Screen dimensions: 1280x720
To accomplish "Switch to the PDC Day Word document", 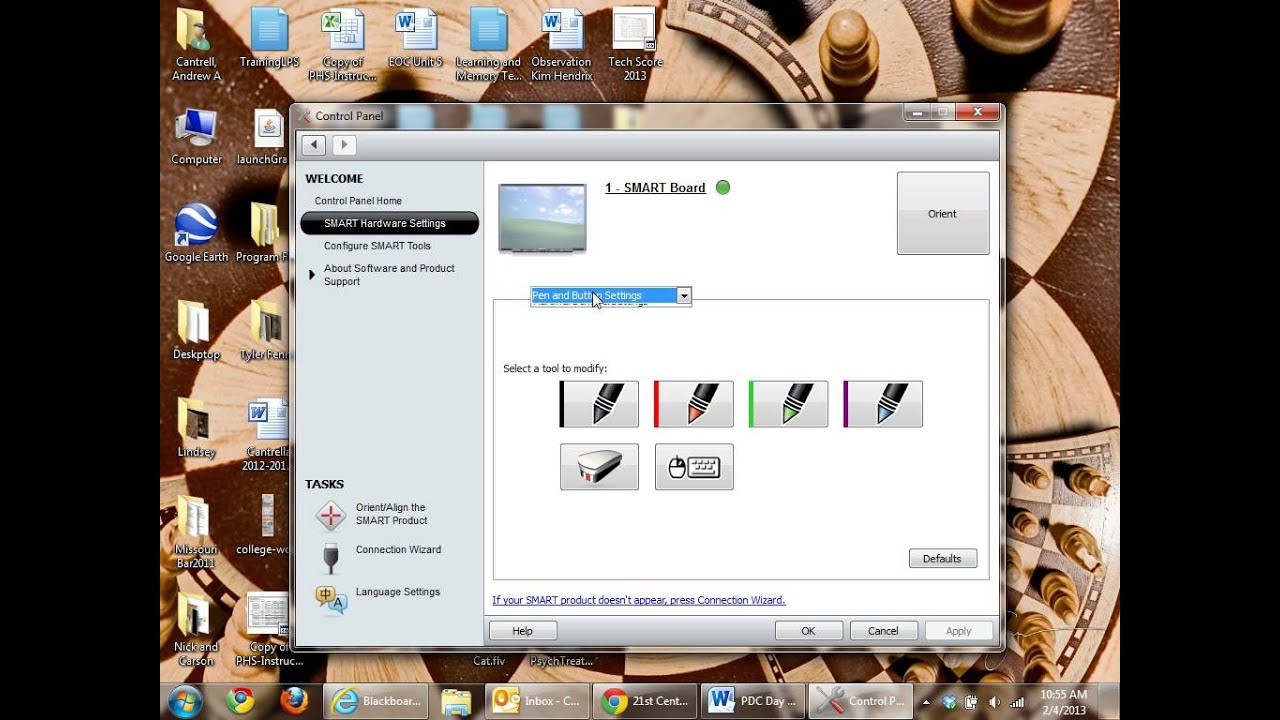I will [x=753, y=701].
